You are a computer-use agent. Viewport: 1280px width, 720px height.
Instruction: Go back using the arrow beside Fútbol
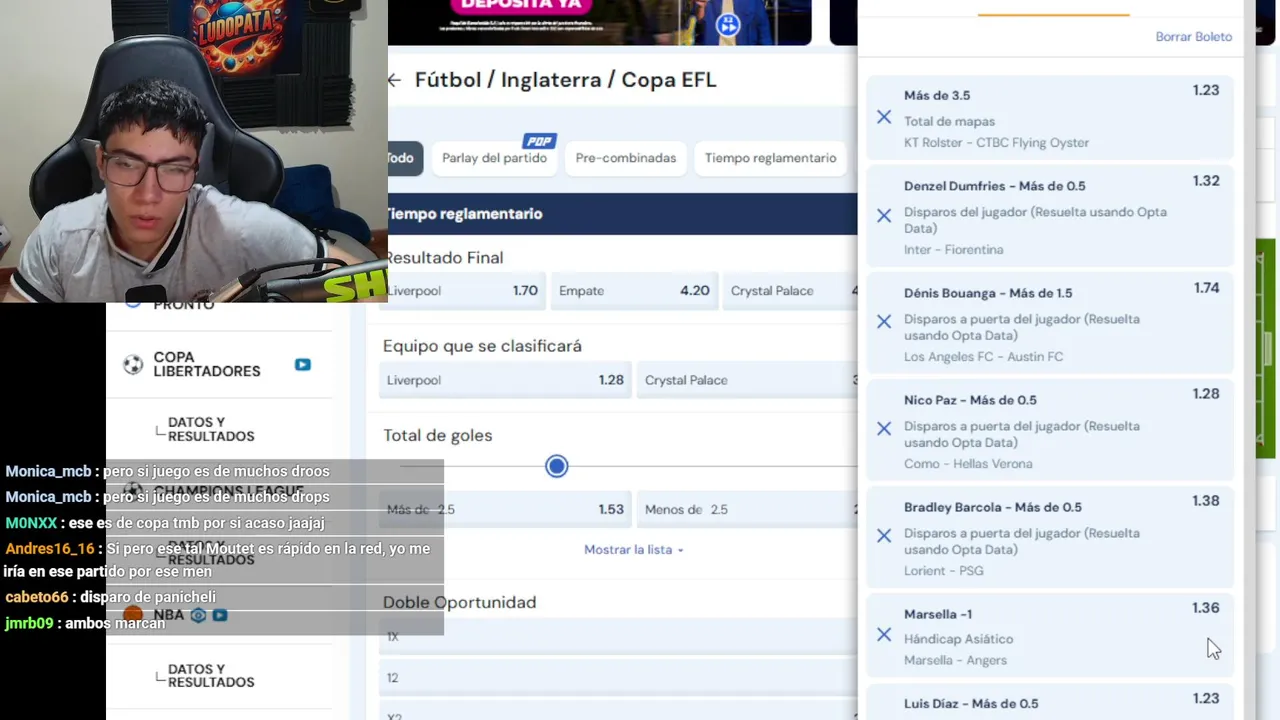click(394, 80)
